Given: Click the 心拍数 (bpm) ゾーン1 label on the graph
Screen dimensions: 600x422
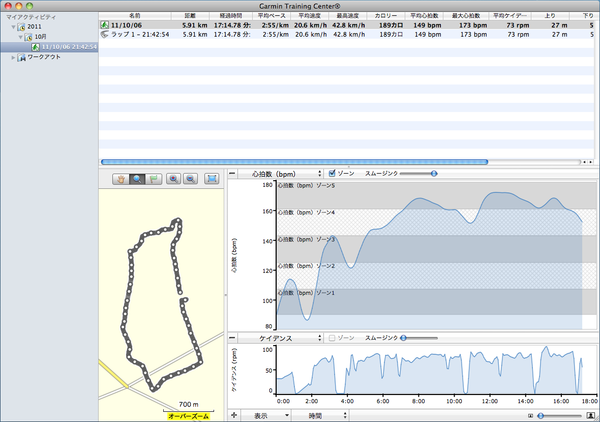Looking at the screenshot, I should point(306,293).
